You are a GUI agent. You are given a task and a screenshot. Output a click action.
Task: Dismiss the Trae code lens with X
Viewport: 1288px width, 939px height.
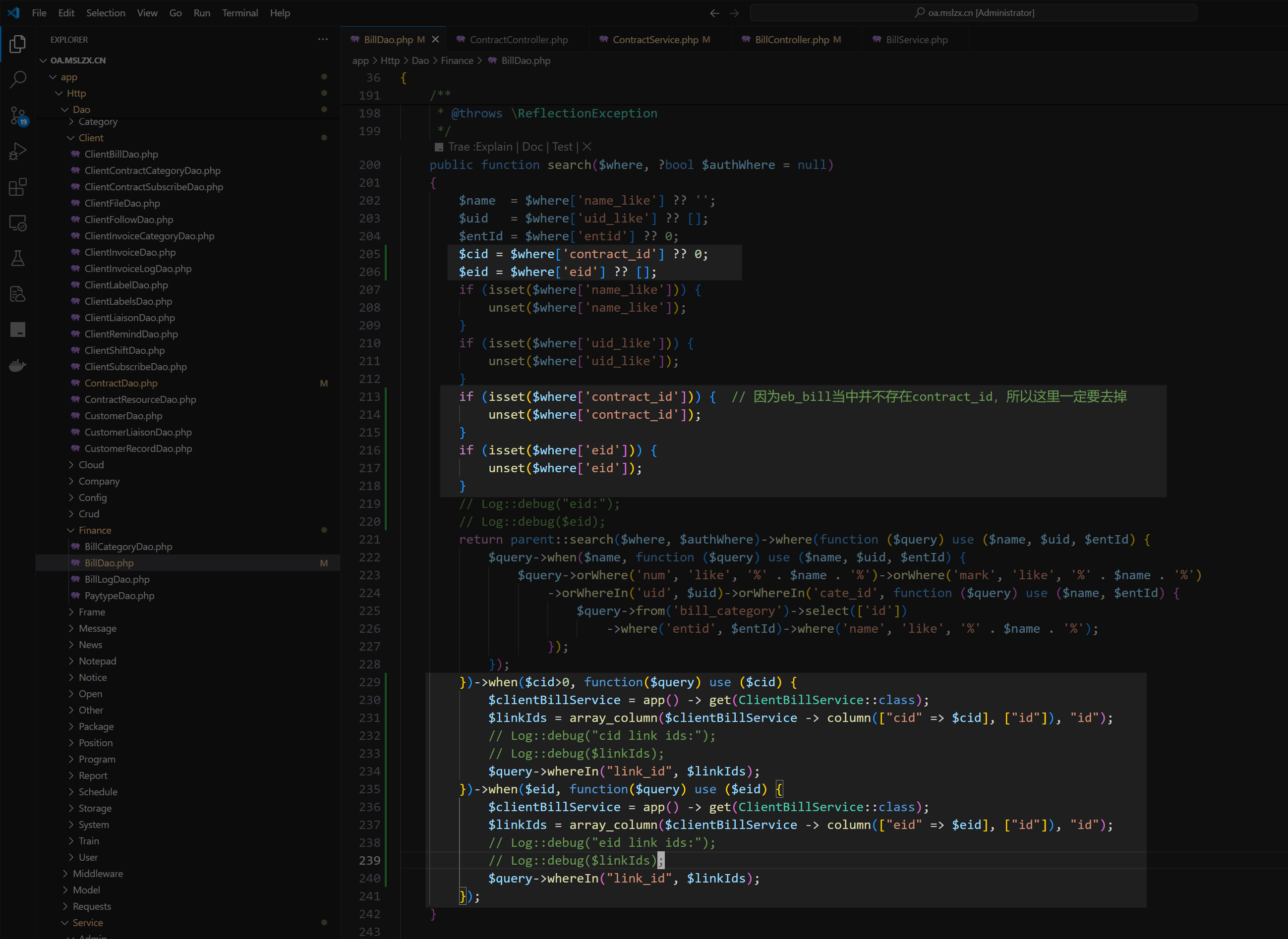tap(587, 147)
